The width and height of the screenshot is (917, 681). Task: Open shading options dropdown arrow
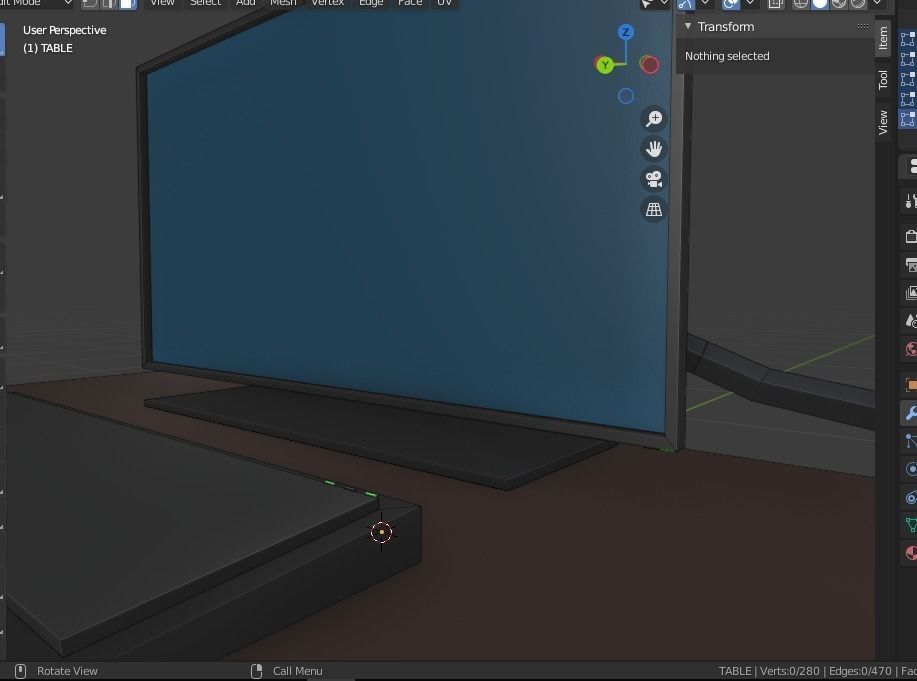pyautogui.click(x=877, y=4)
